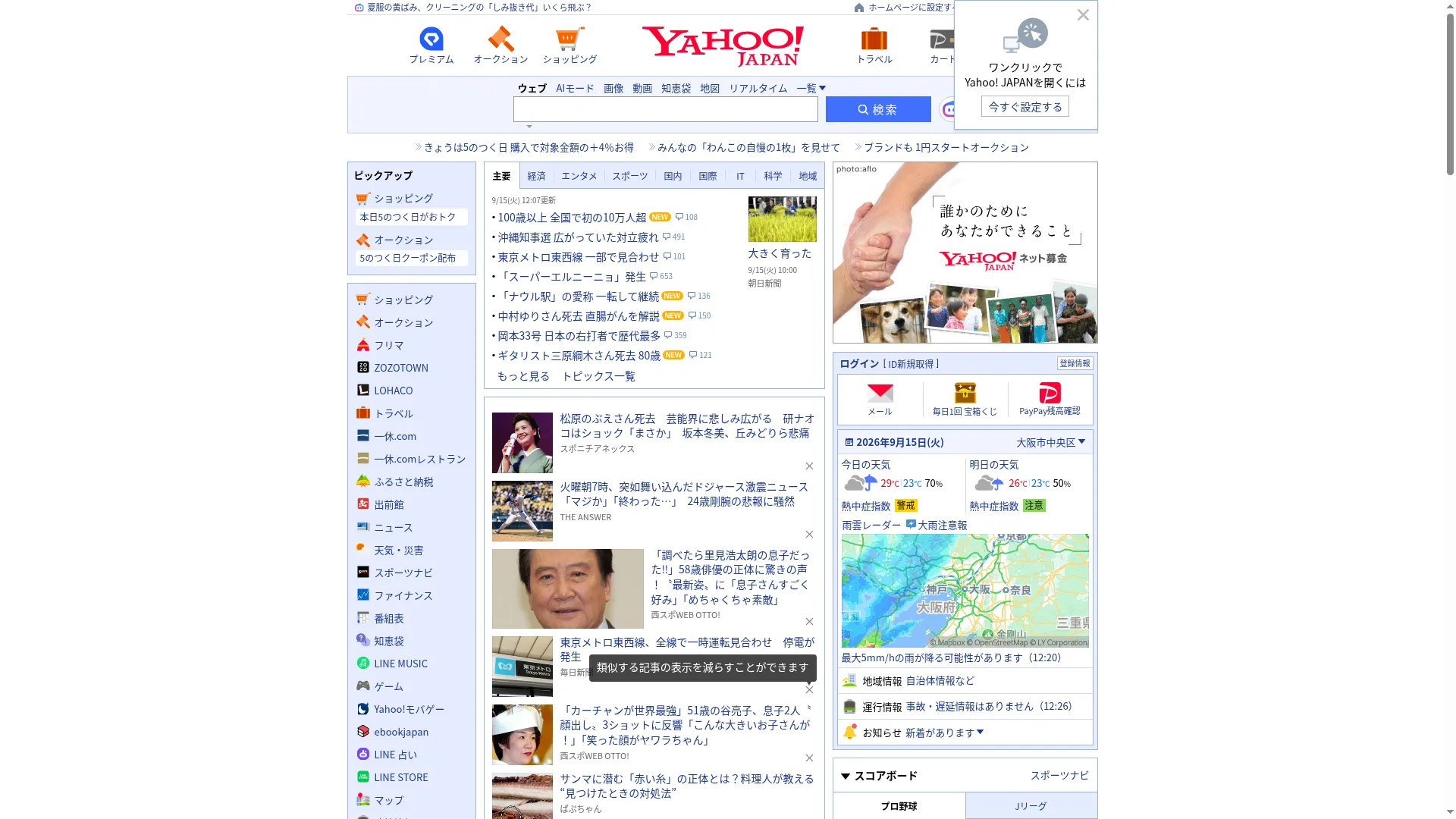Open the 大きく育った rice field thumbnail
This screenshot has width=1456, height=819.
click(x=782, y=219)
